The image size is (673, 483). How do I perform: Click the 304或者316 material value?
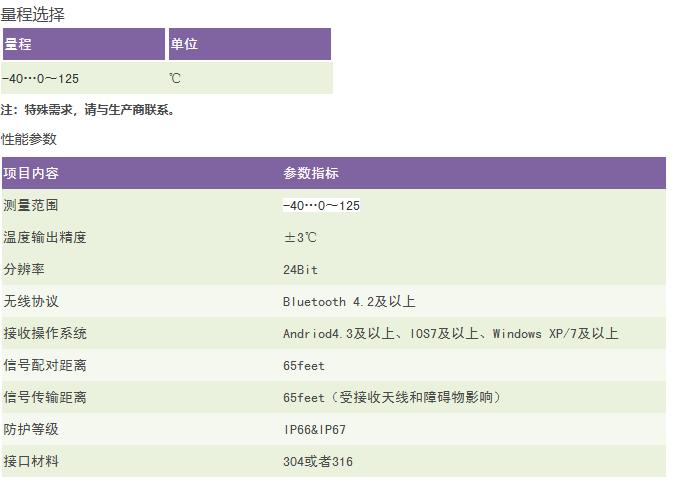318,461
